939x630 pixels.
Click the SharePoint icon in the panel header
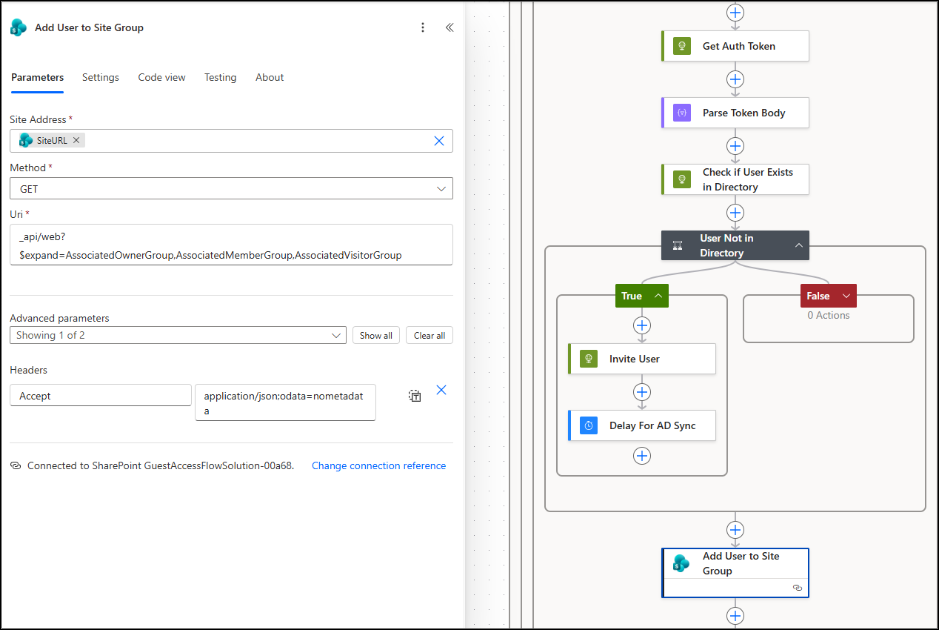point(17,28)
